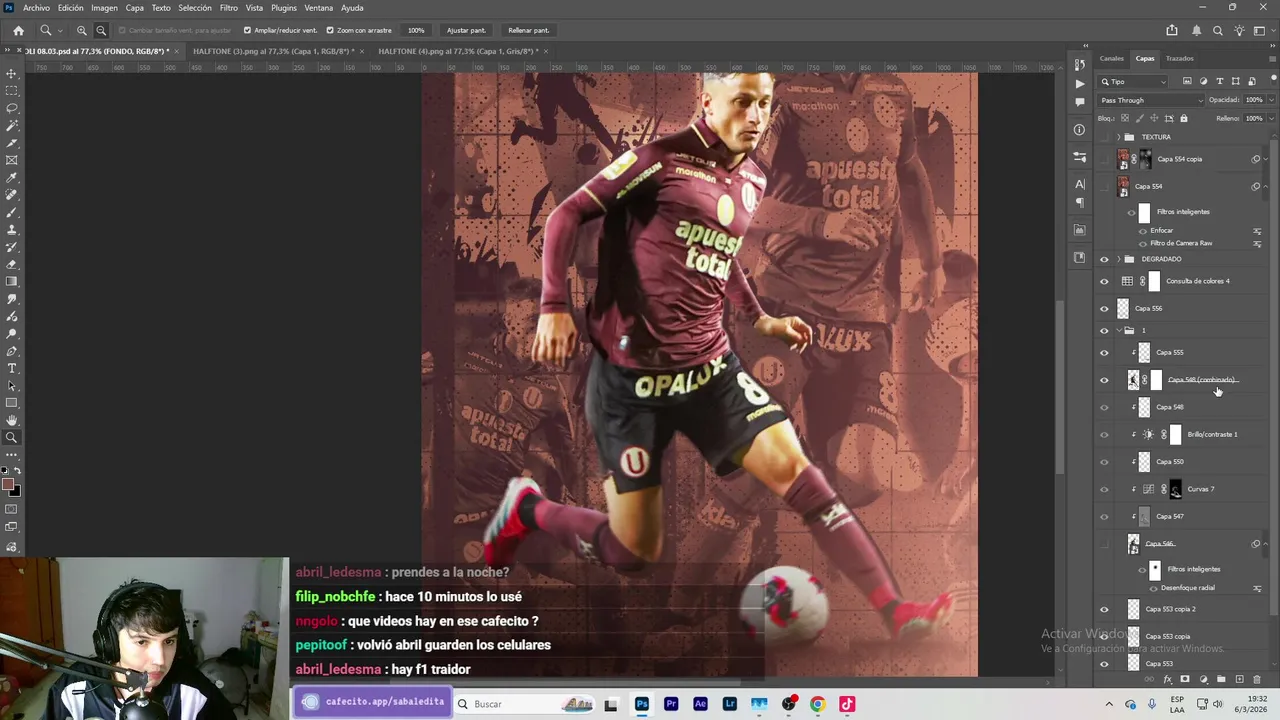This screenshot has height=720, width=1280.
Task: Toggle Ampliar/reducir vent. checkbox
Action: tap(248, 30)
